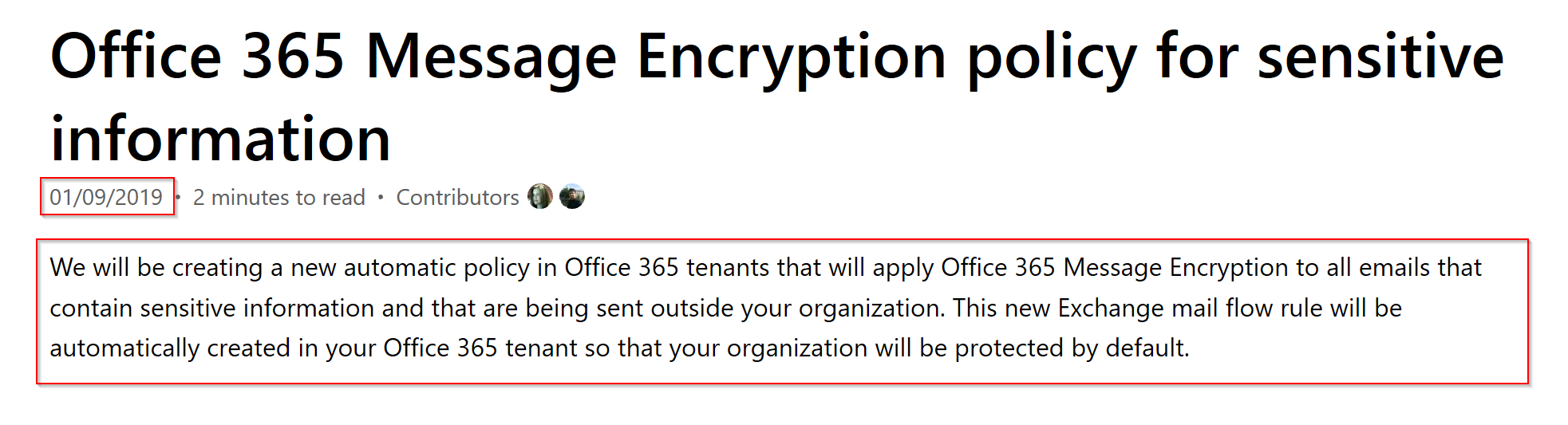Click "sensitive" in the page heading
Screen dimensions: 1568x425
click(x=1380, y=57)
